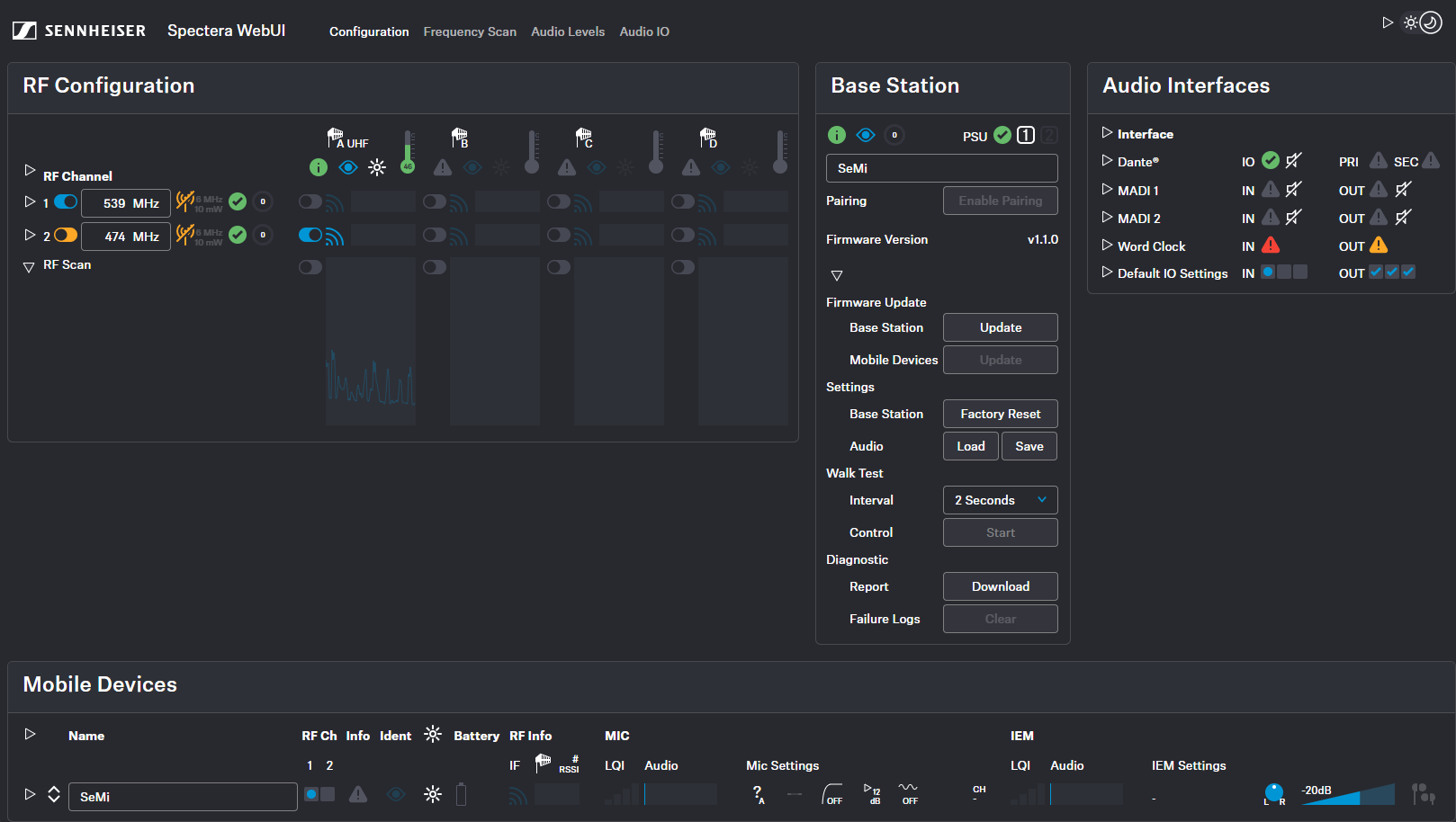Switch to the Frequency Scan tab
This screenshot has height=822, width=1456.
coord(470,31)
